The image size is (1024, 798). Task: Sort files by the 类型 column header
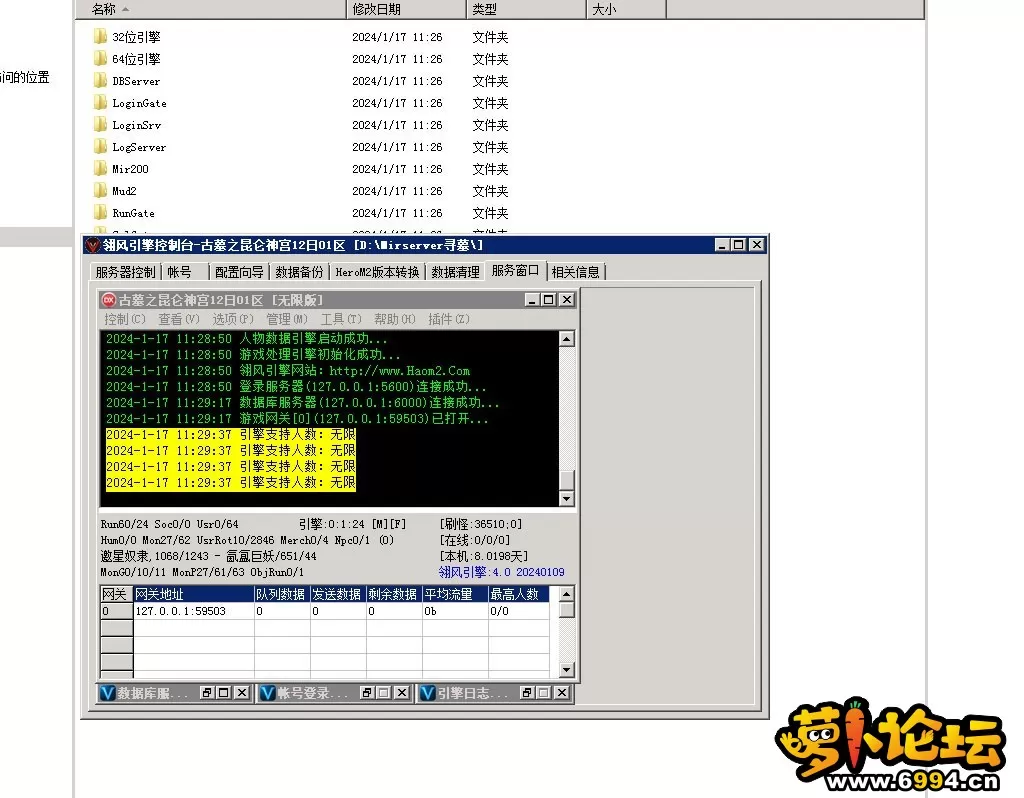(x=526, y=9)
